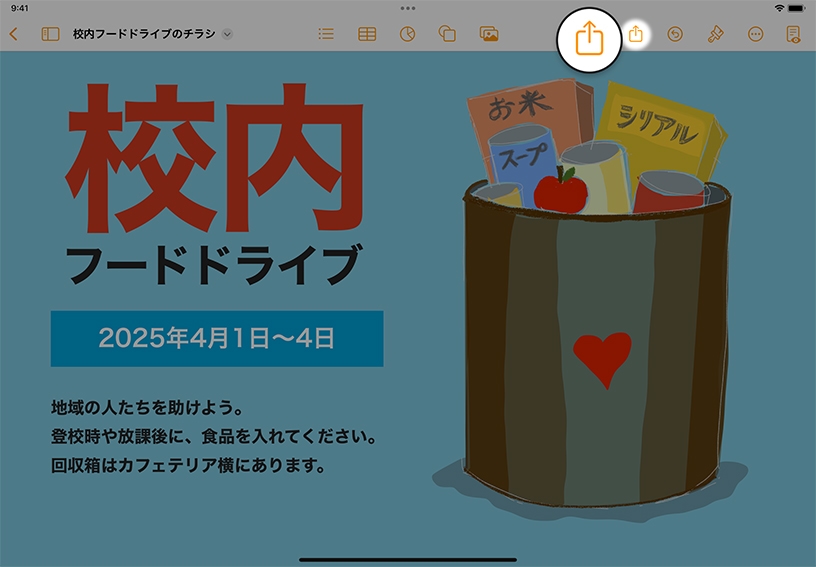The image size is (816, 567).
Task: Open the photo media insert icon
Action: point(489,34)
